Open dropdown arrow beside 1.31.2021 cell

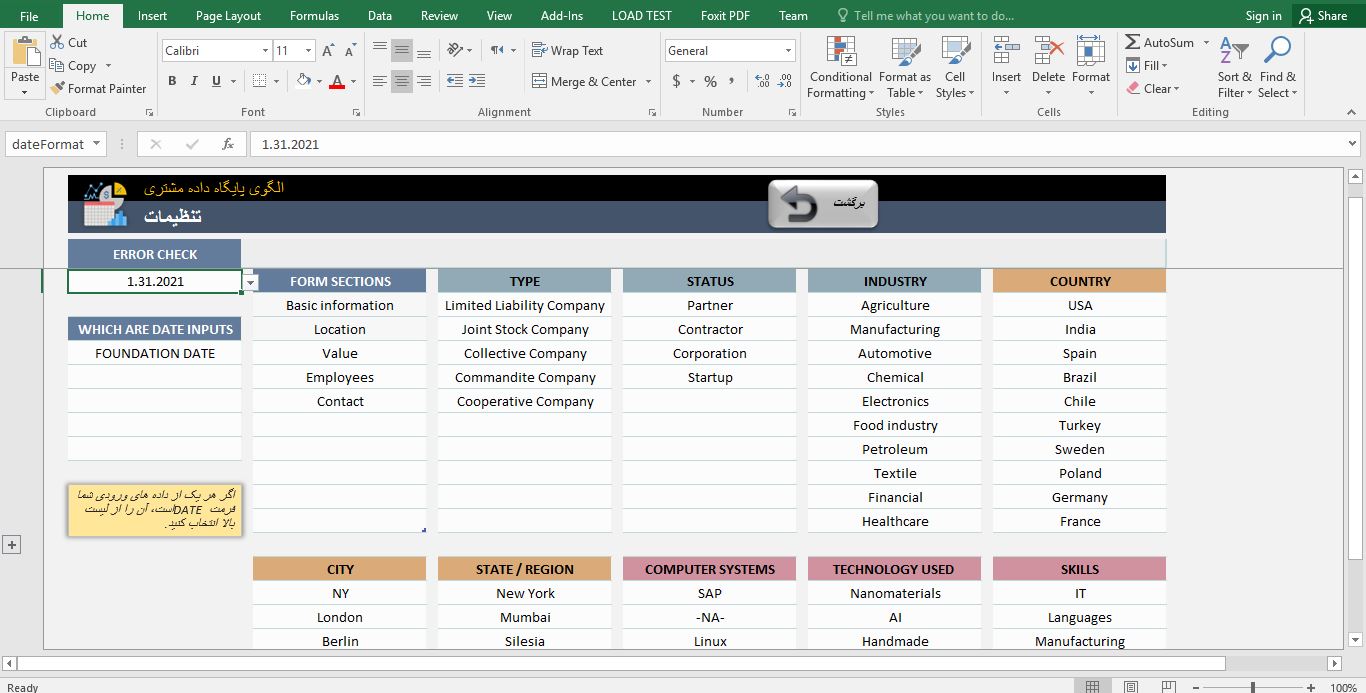[250, 282]
